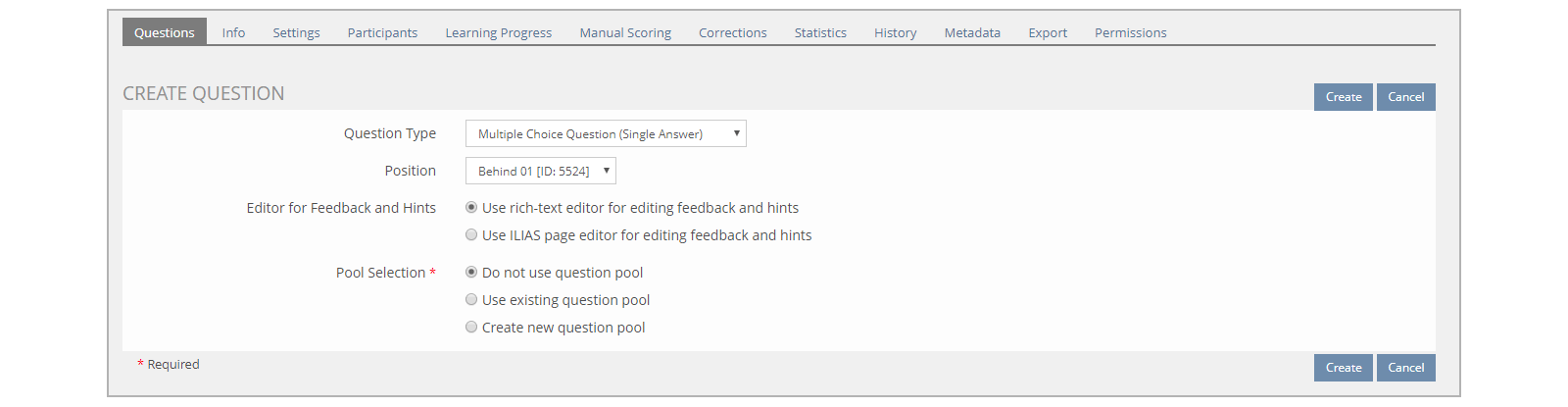The height and width of the screenshot is (407, 1568).
Task: Go to the Permissions tab
Action: [x=1131, y=32]
